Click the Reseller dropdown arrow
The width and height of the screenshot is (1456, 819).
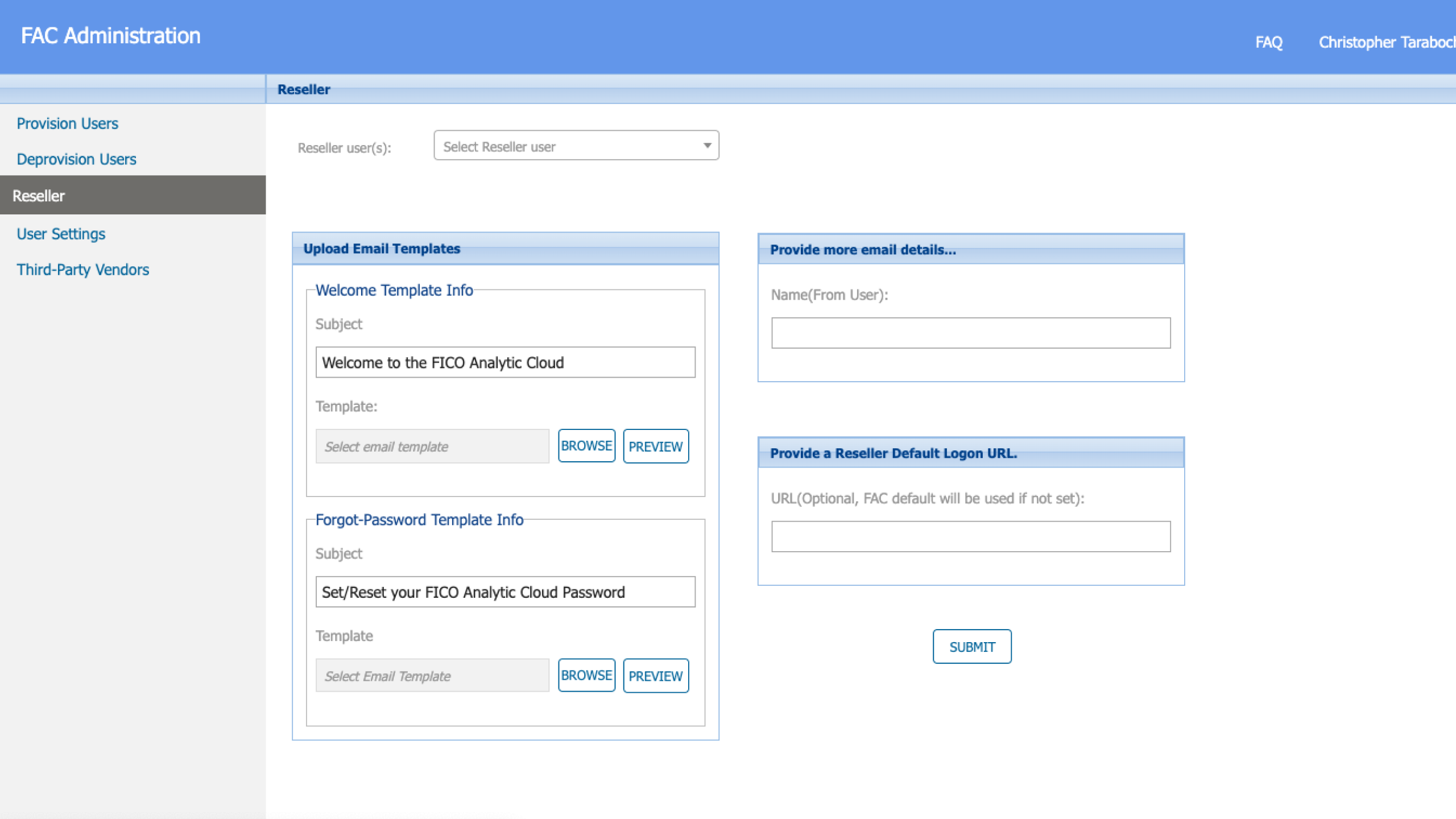[707, 146]
